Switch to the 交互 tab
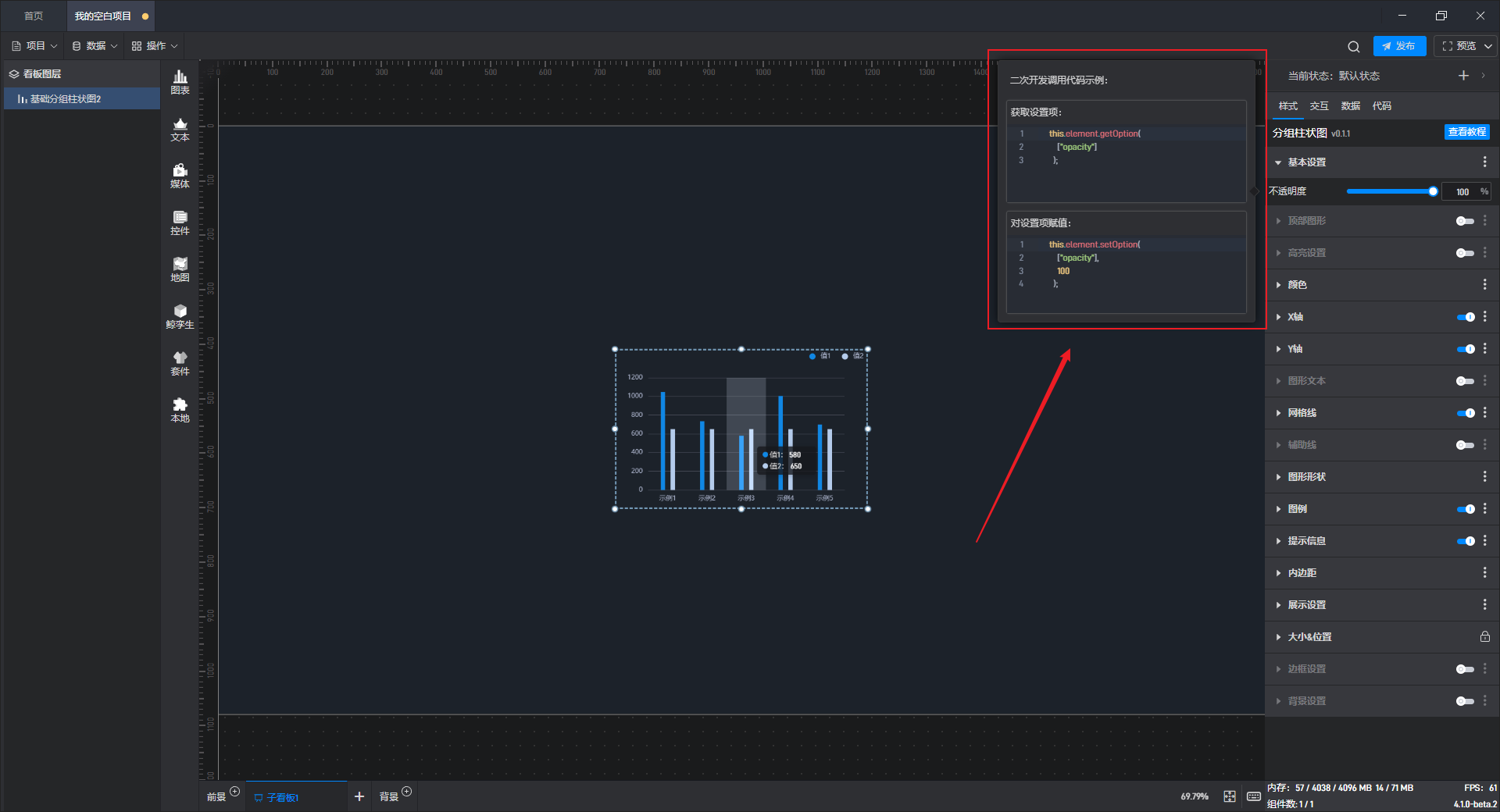This screenshot has height=812, width=1500. tap(1320, 105)
